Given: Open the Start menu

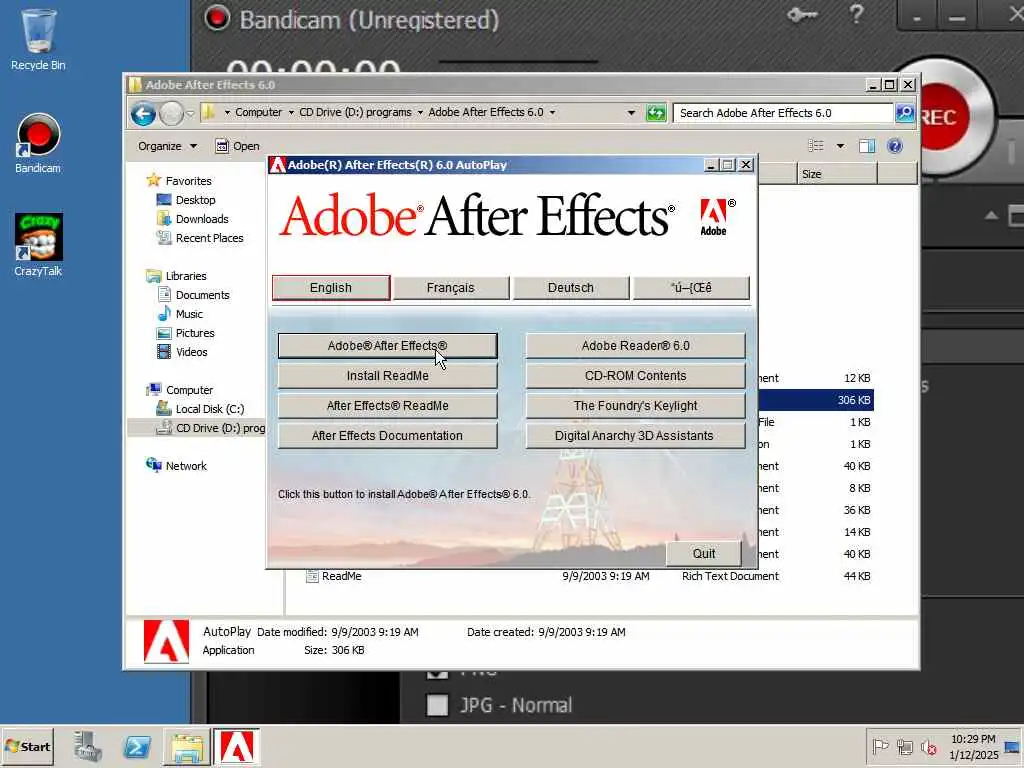Looking at the screenshot, I should (x=27, y=746).
